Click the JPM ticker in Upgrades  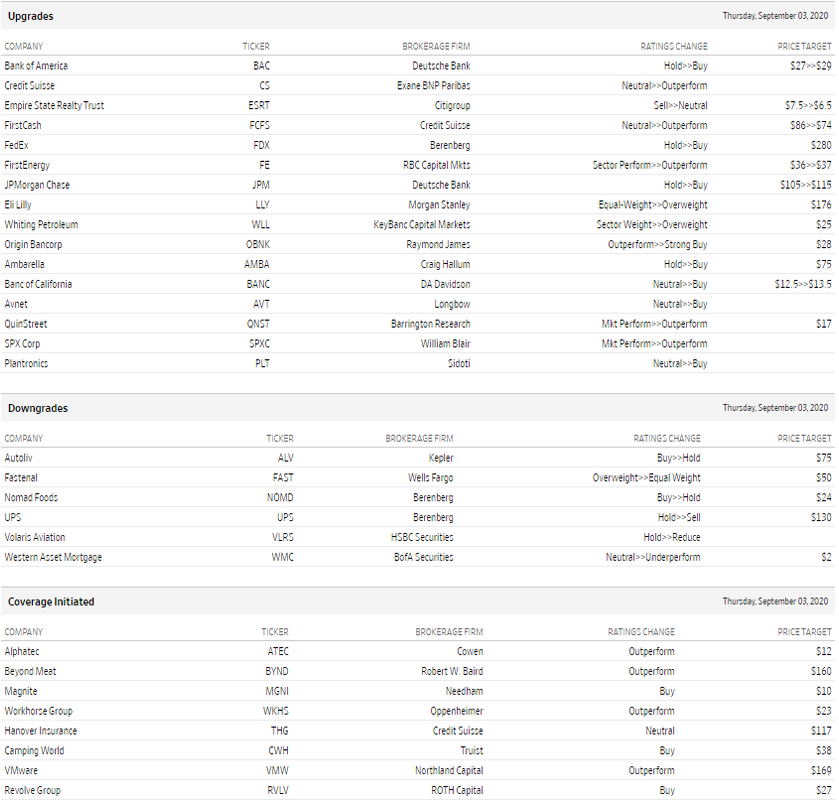click(x=261, y=185)
